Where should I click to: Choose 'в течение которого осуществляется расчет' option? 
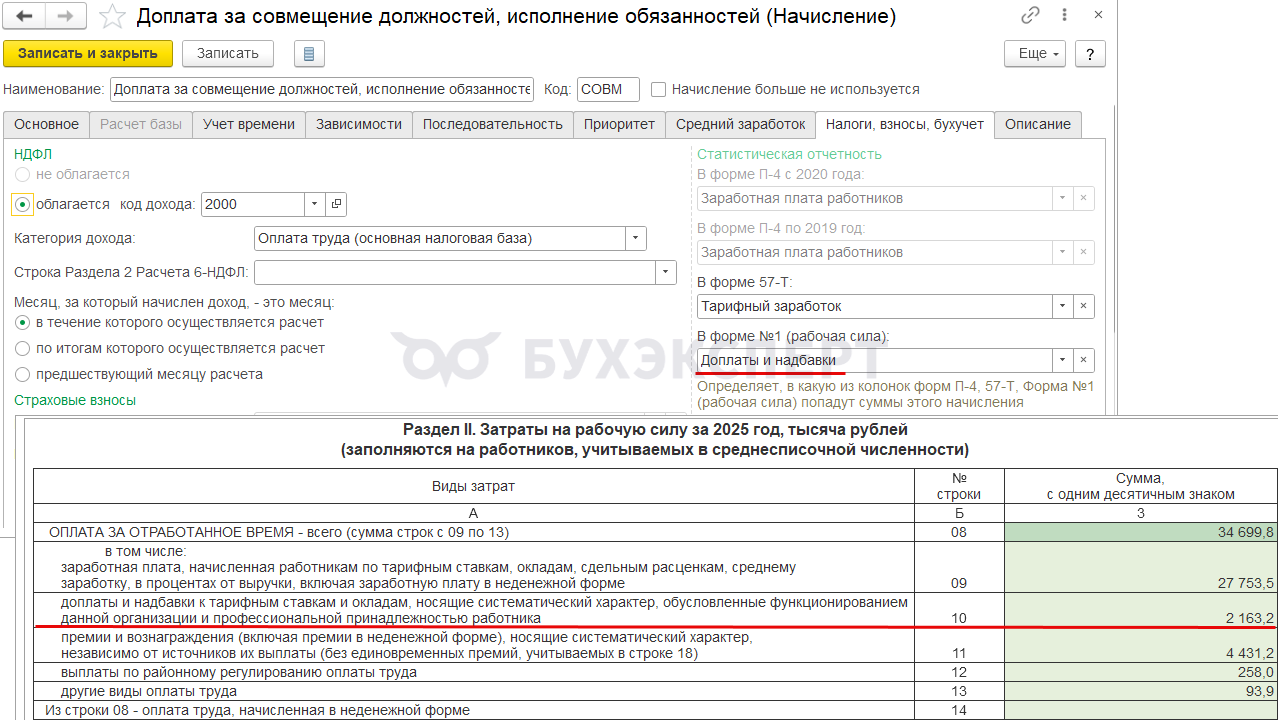22,323
